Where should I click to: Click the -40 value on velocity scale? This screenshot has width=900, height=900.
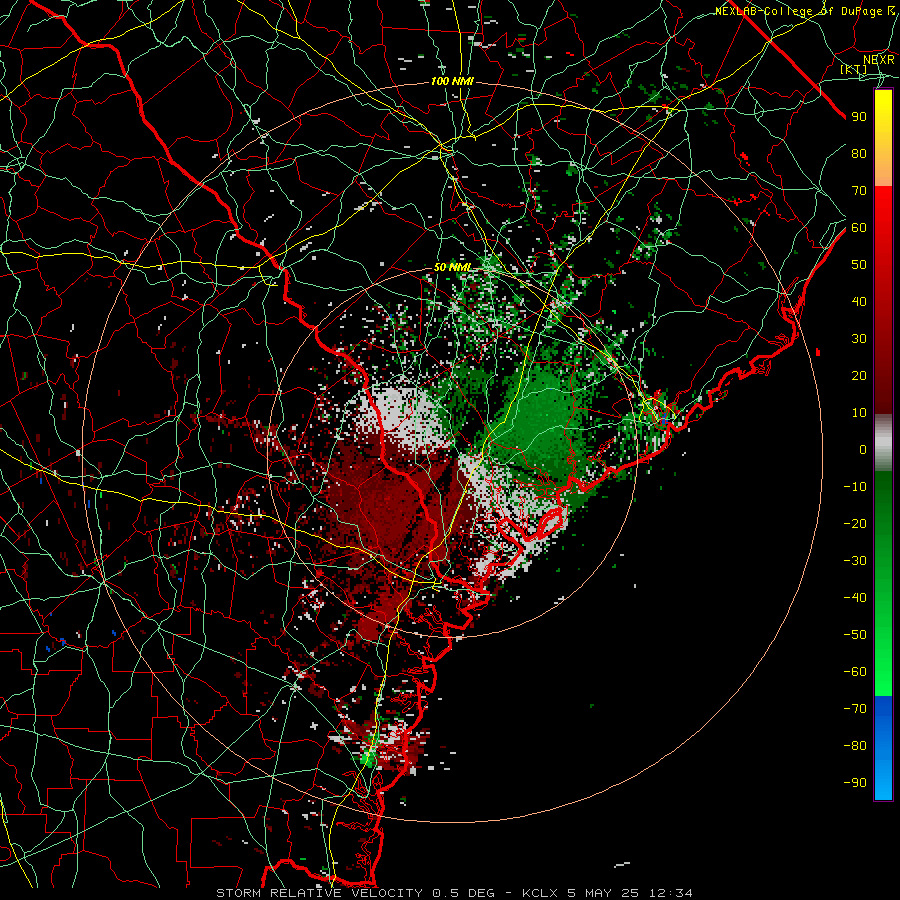coord(855,598)
